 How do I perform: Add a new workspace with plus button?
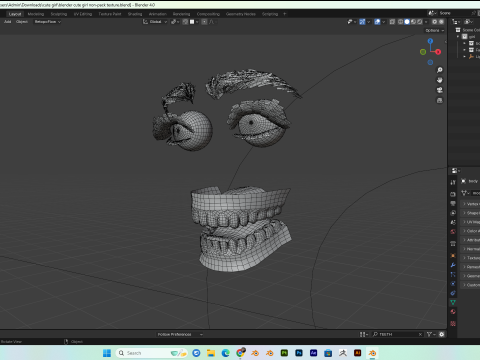[x=284, y=14]
